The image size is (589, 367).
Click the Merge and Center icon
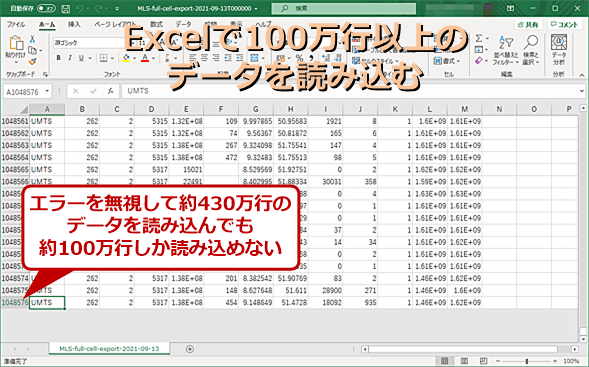pos(254,58)
